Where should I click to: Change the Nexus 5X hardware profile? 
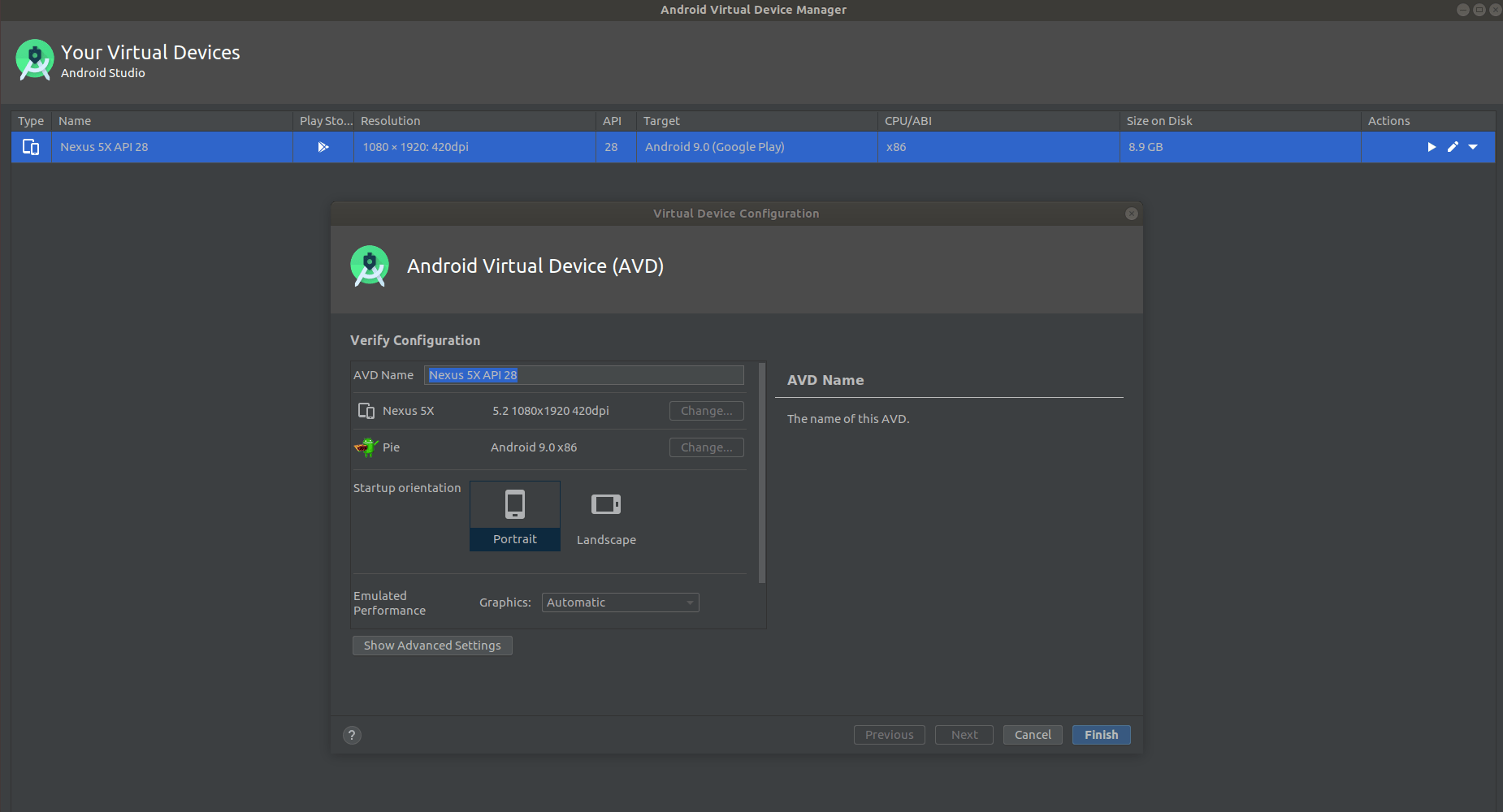click(707, 411)
